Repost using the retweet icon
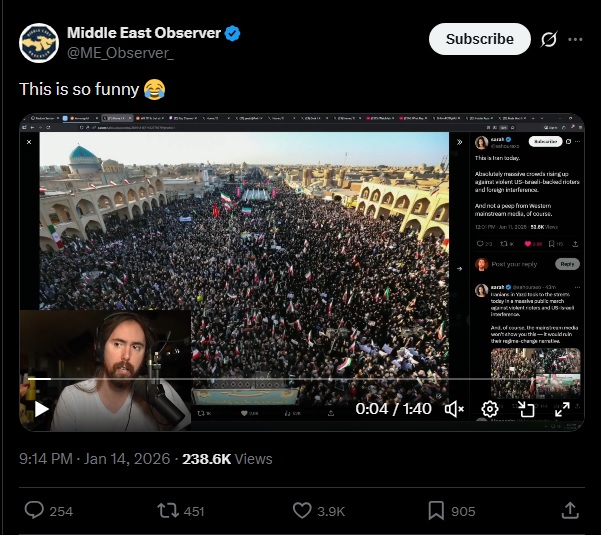Screen dimensions: 601x535 tap(168, 510)
